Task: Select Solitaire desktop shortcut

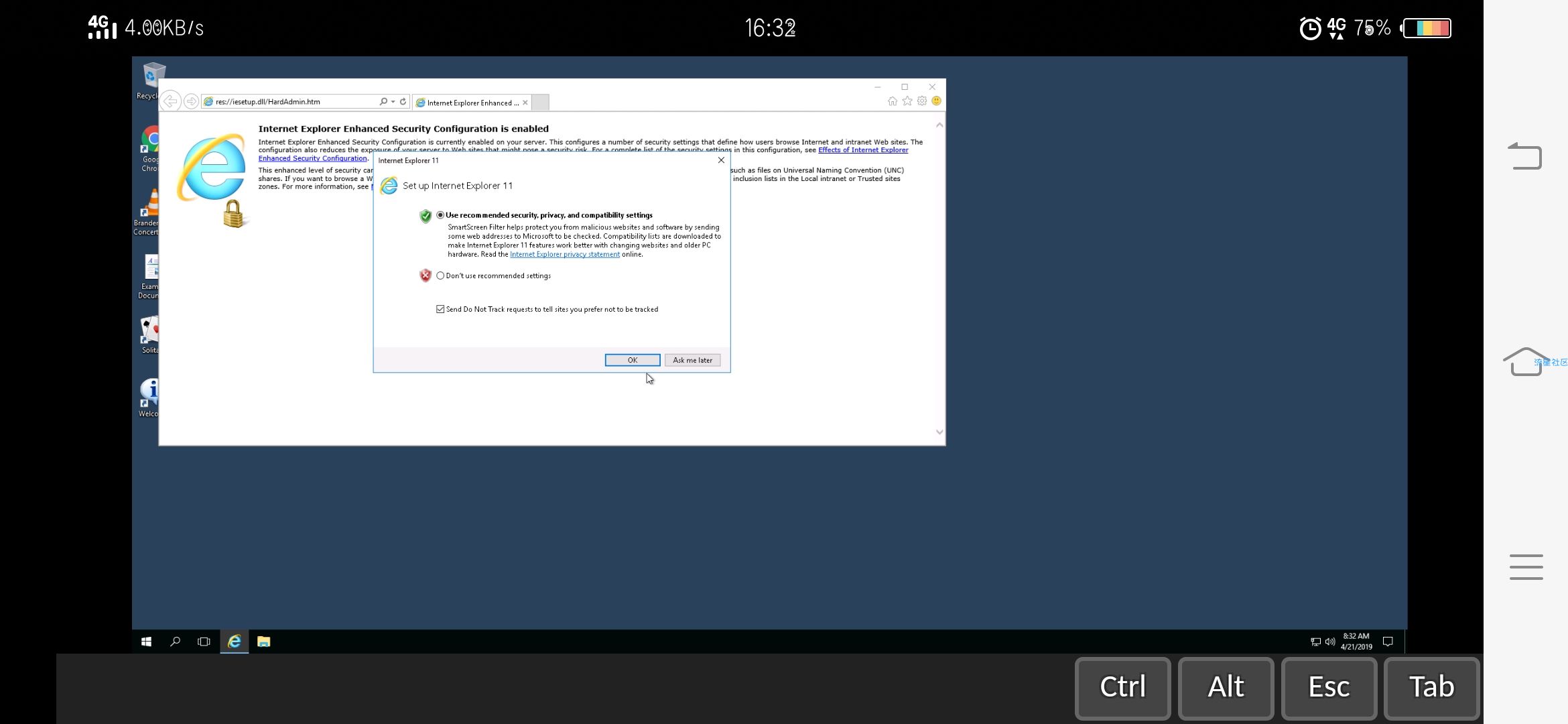Action: [150, 335]
